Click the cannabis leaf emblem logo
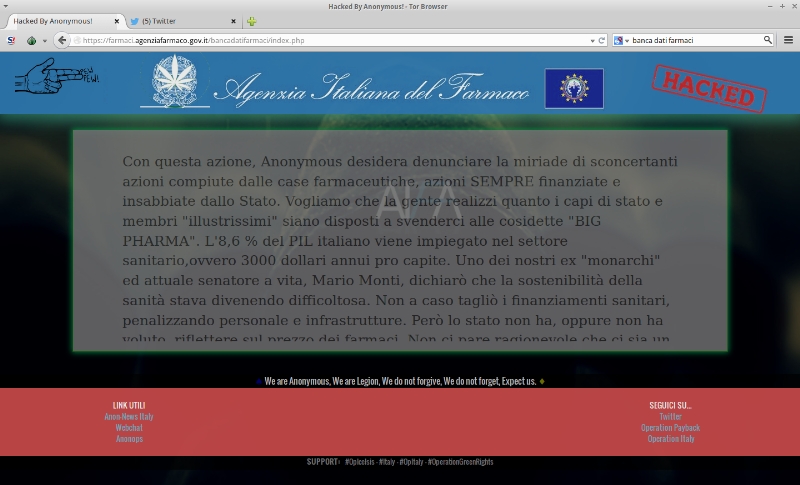The width and height of the screenshot is (800, 485). (175, 81)
